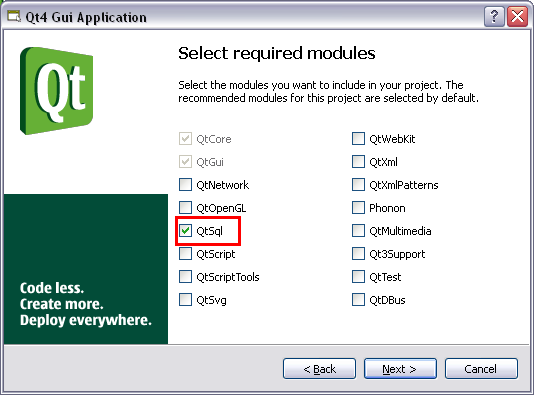Tick the Qt3Support option
534x395 pixels.
coord(358,254)
